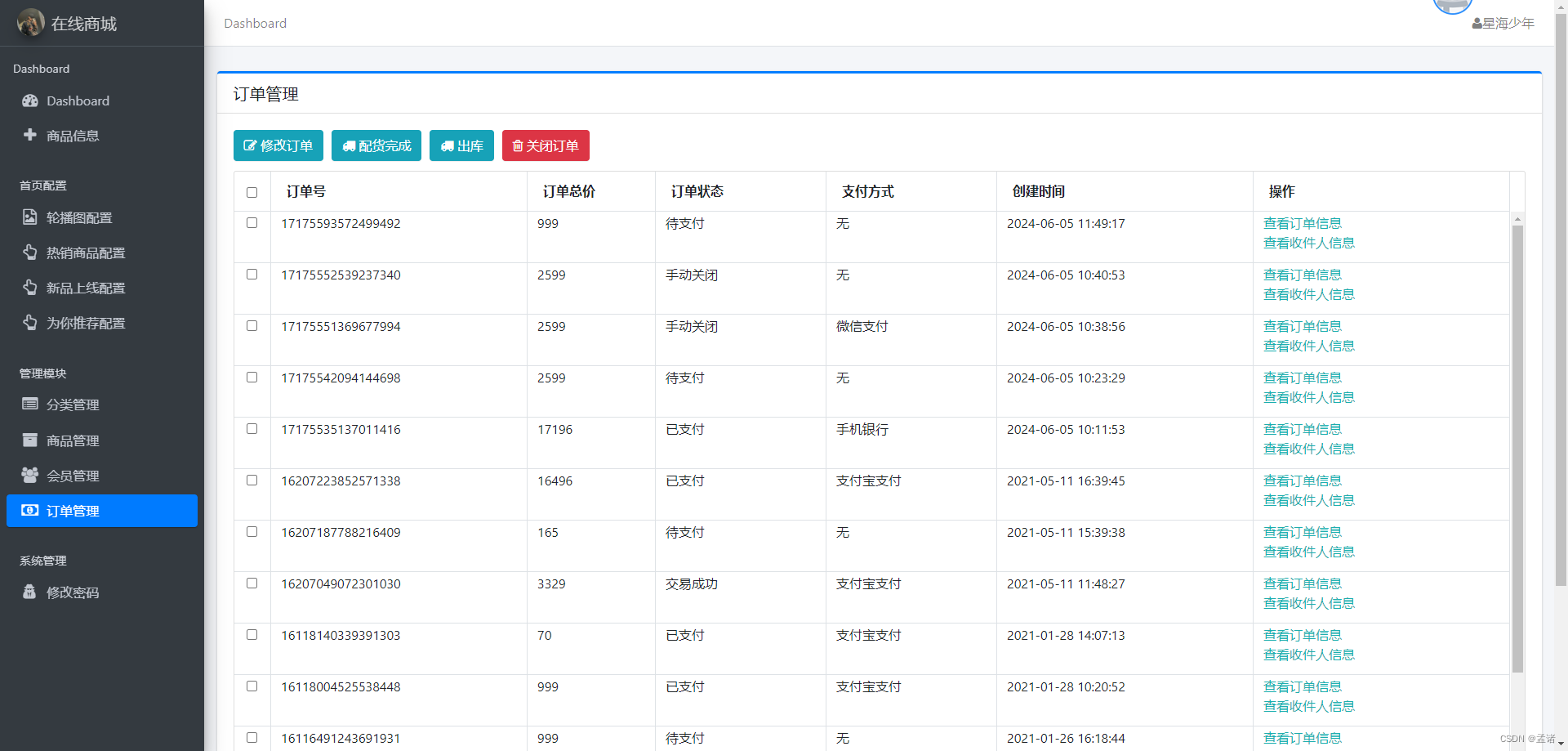
Task: Click the plus icon beside 商品信息
Action: click(30, 135)
